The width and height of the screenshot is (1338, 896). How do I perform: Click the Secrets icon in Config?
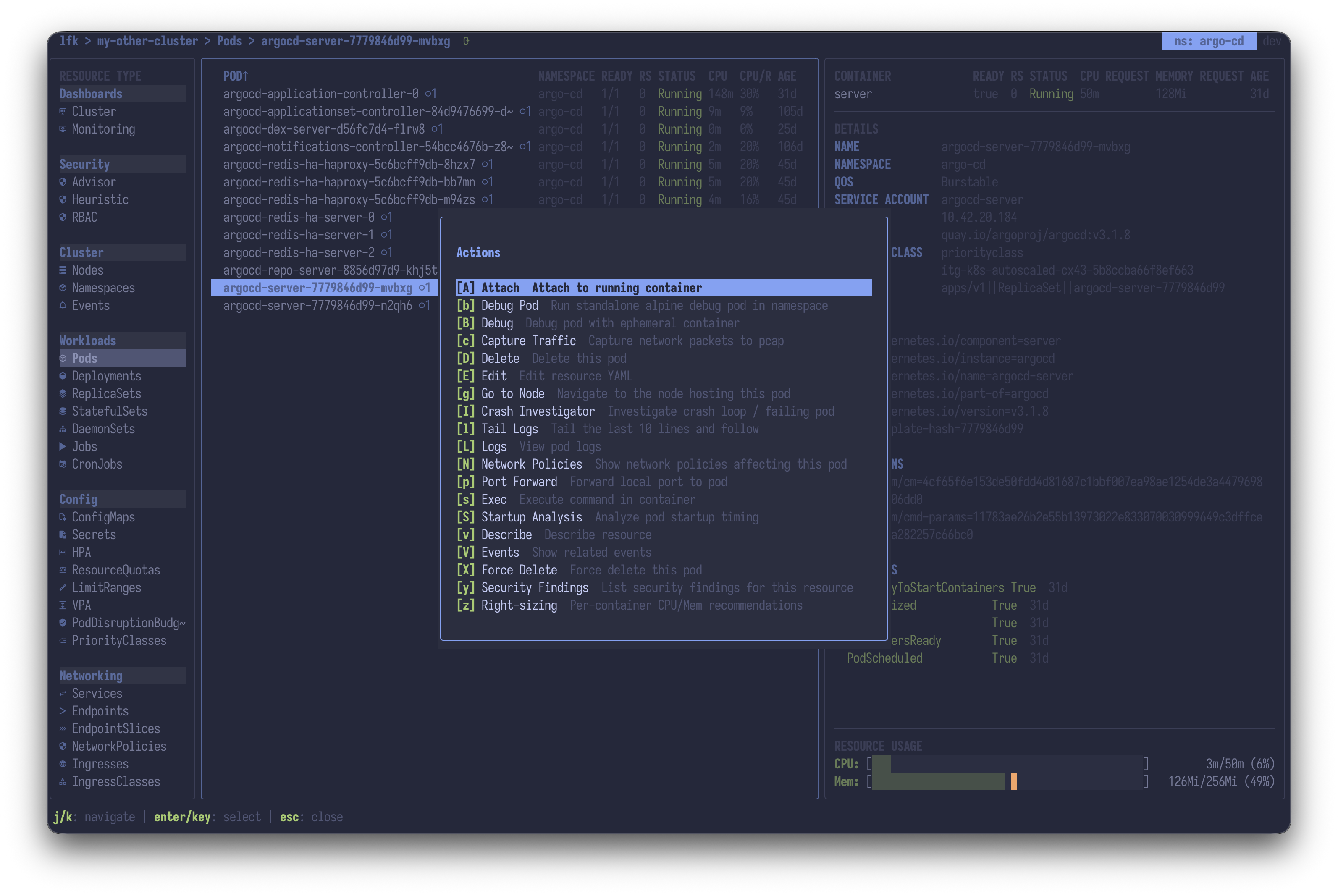click(63, 535)
